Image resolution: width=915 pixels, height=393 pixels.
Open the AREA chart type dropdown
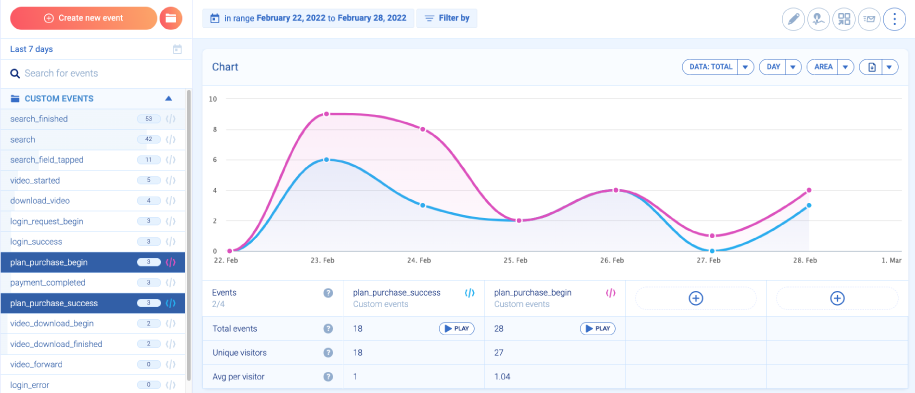pyautogui.click(x=830, y=67)
